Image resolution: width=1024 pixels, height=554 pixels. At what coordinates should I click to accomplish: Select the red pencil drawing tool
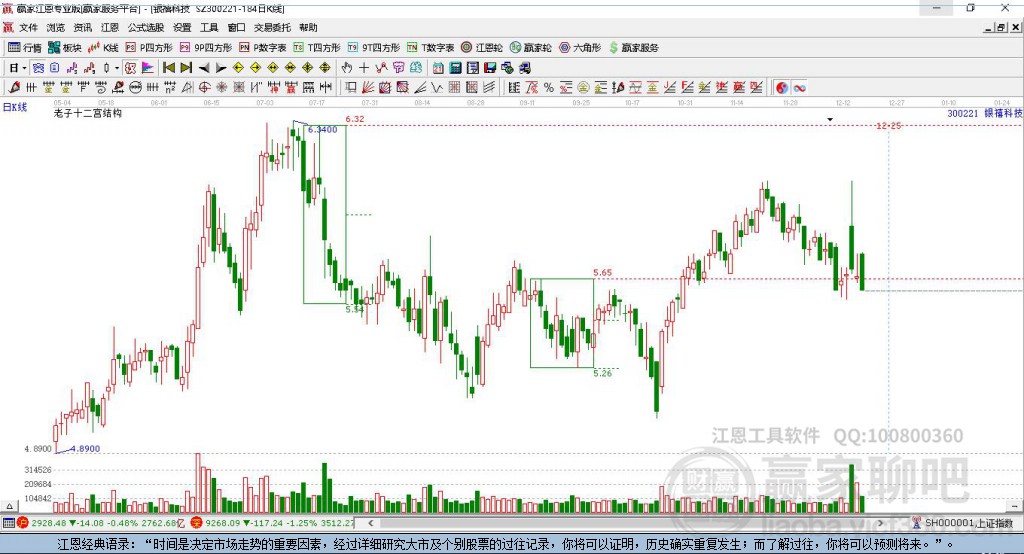tap(14, 88)
